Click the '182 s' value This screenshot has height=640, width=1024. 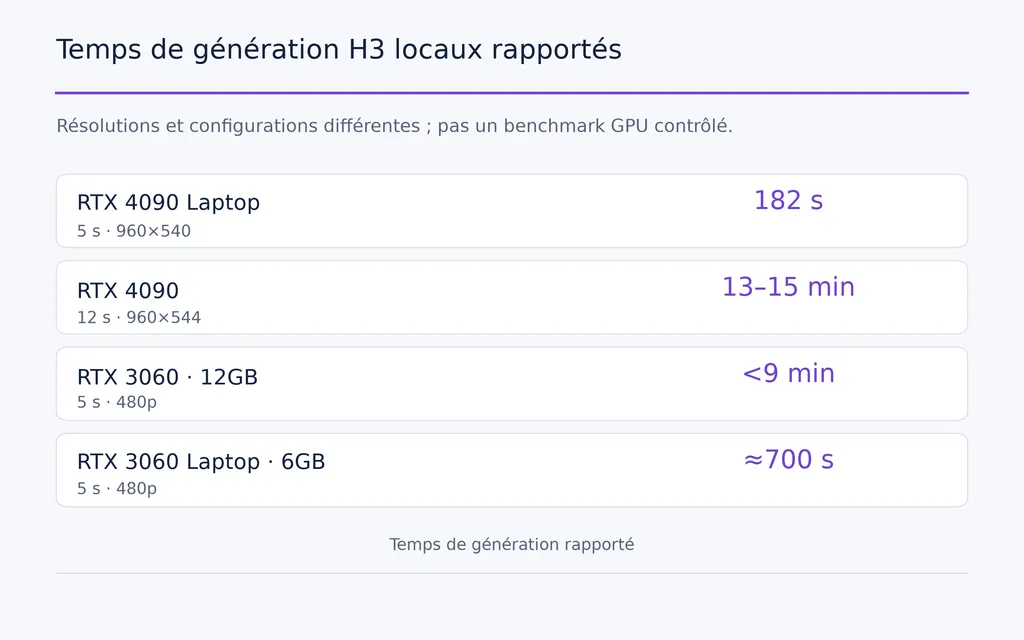tap(788, 200)
